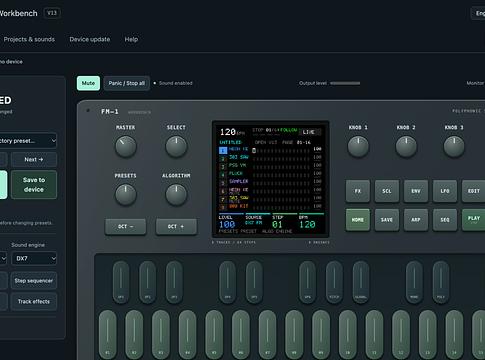
Task: Open the Sound engine DX7 dropdown
Action: 34,258
